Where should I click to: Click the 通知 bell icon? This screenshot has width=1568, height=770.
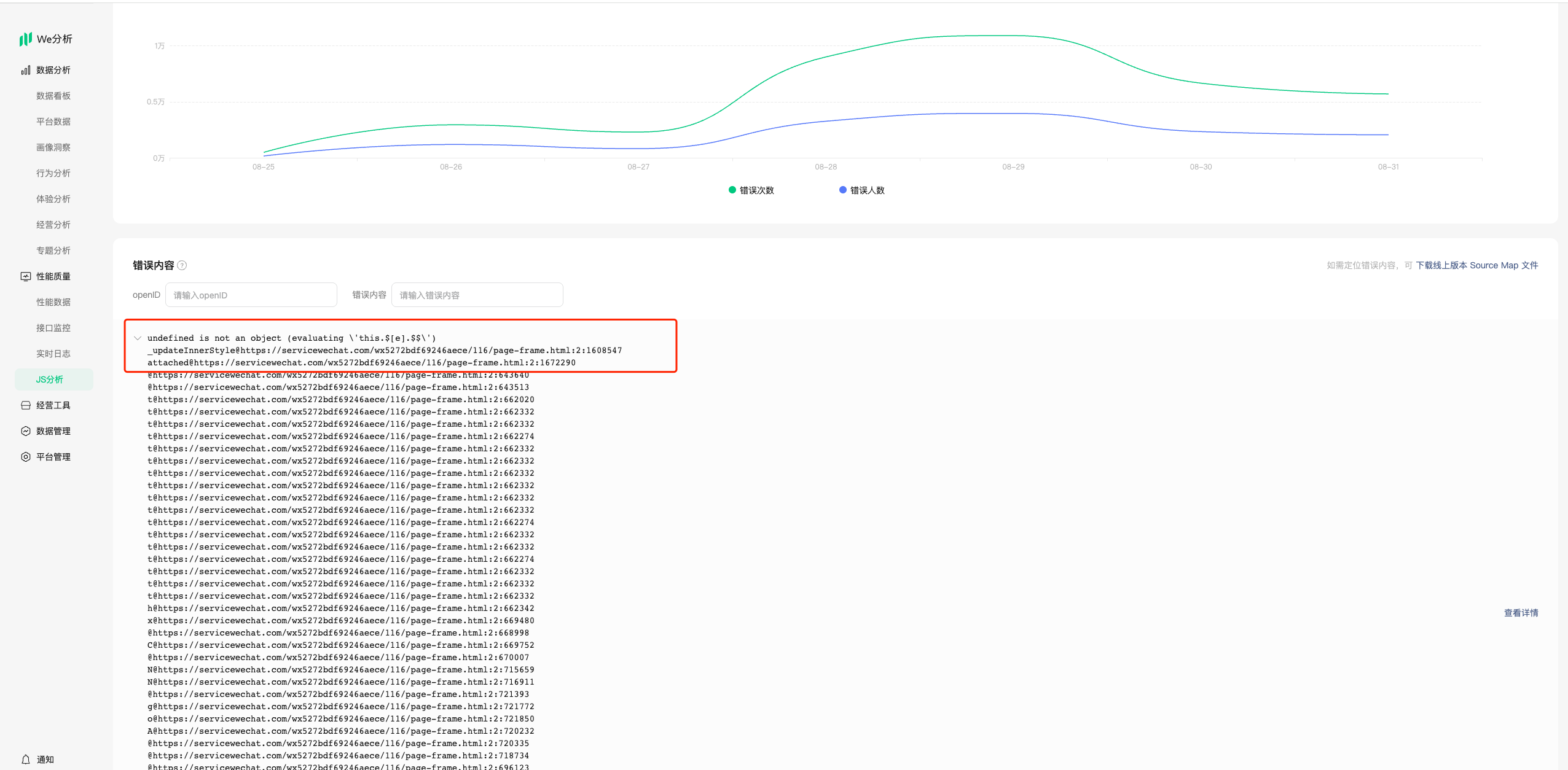pos(26,760)
